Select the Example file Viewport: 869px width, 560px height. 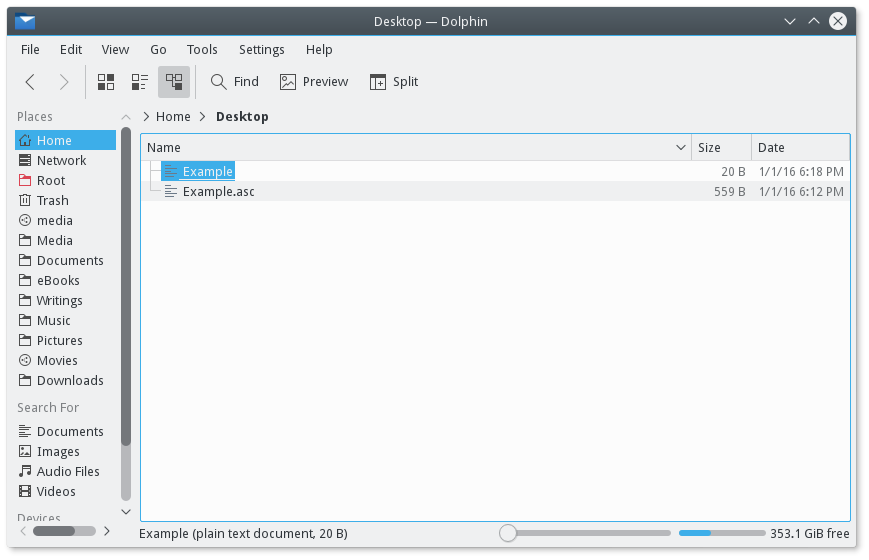tap(198, 171)
